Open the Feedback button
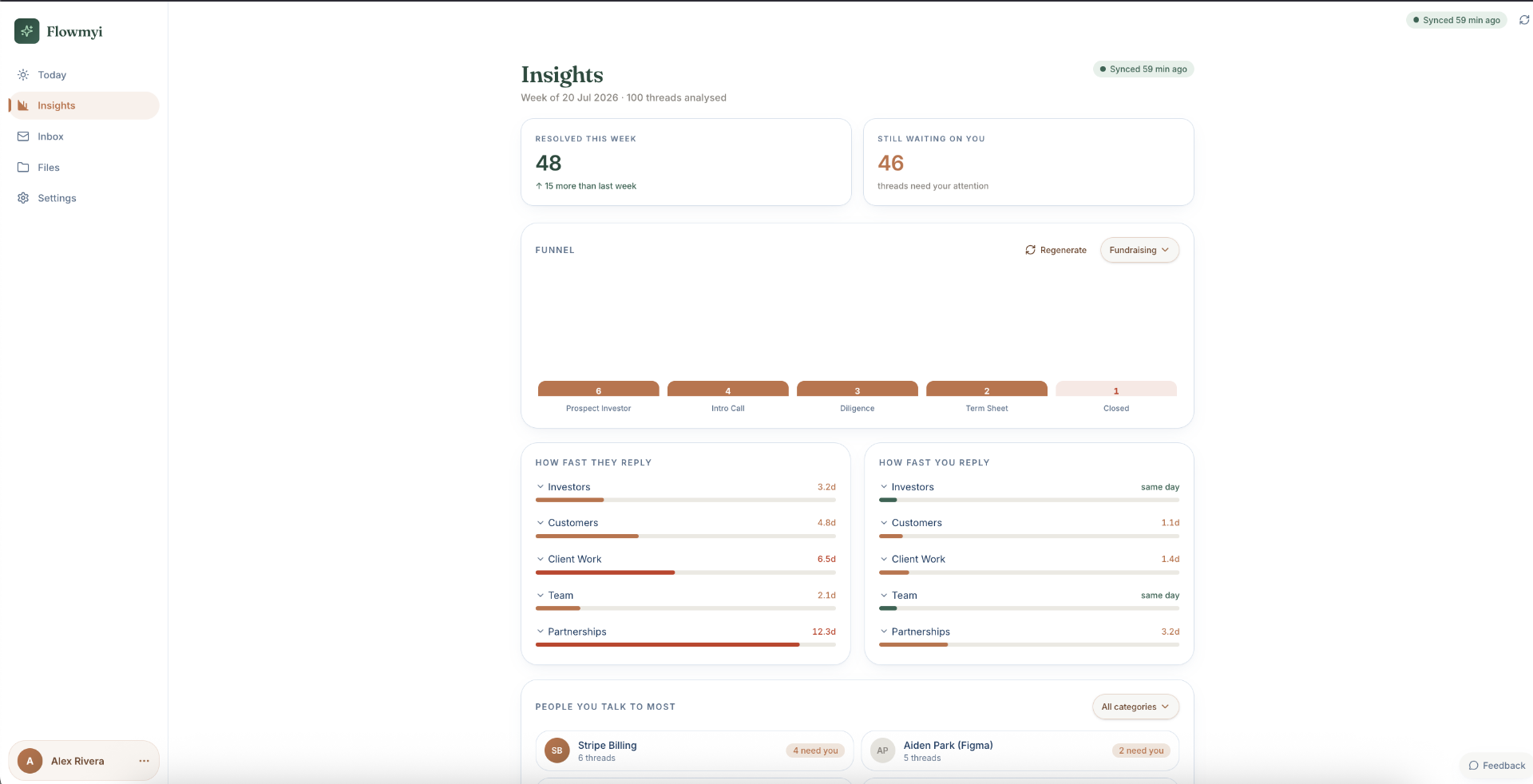Viewport: 1533px width, 784px height. click(x=1496, y=766)
